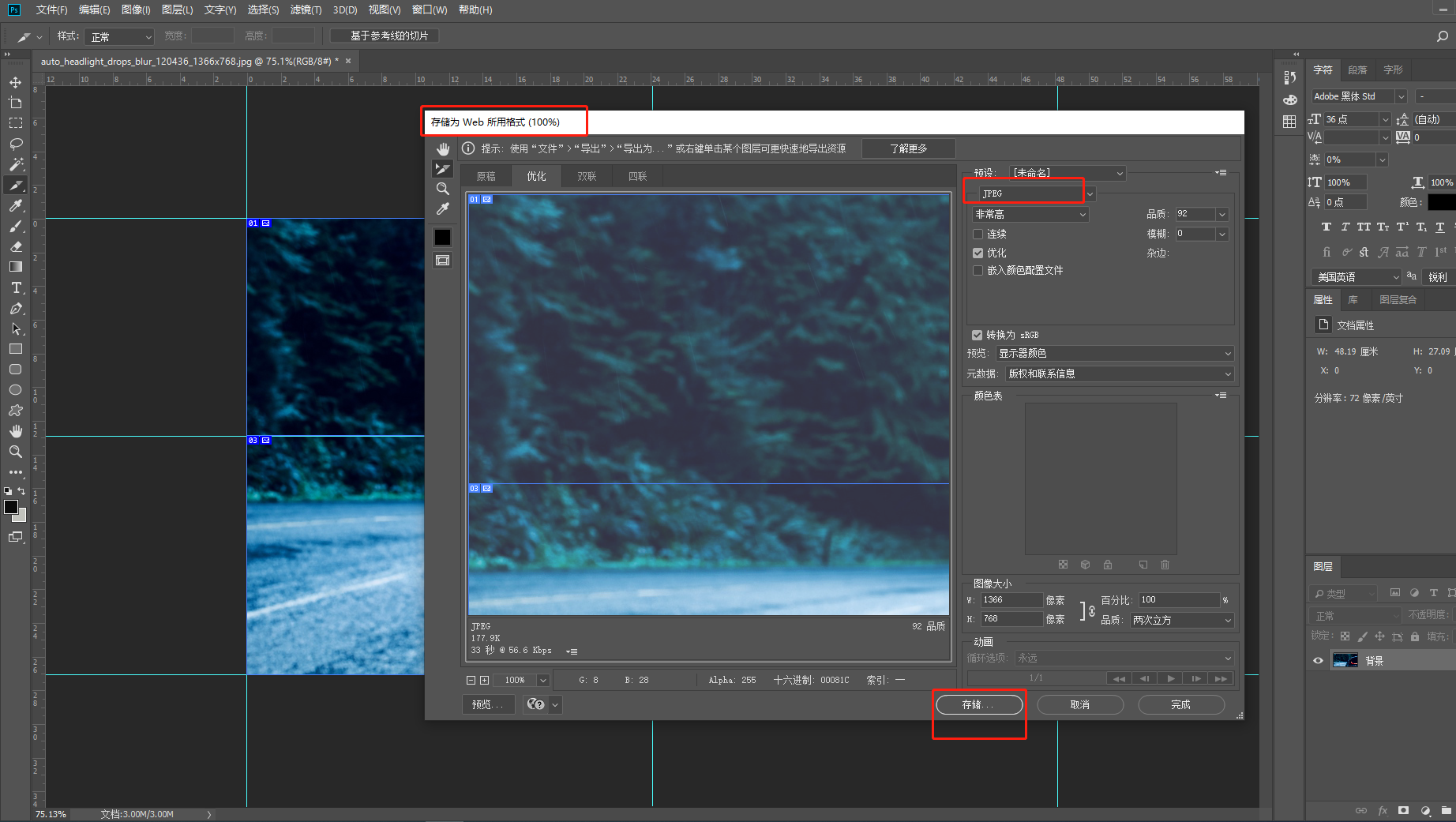This screenshot has height=822, width=1456.
Task: Select the Move tool in the left toolbar
Action: pyautogui.click(x=15, y=82)
